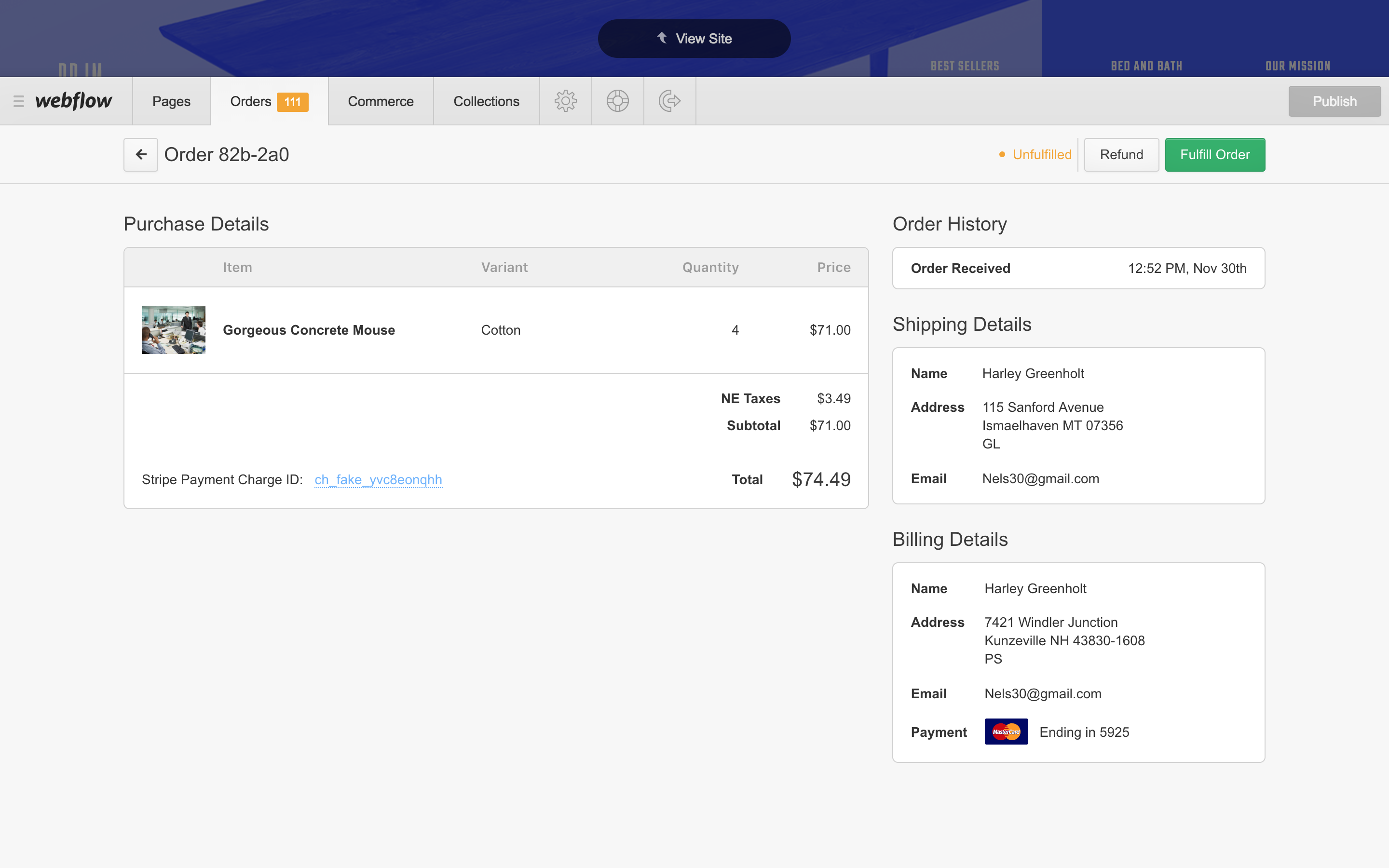Image resolution: width=1389 pixels, height=868 pixels.
Task: Click the orange 111 orders badge
Action: (x=292, y=102)
